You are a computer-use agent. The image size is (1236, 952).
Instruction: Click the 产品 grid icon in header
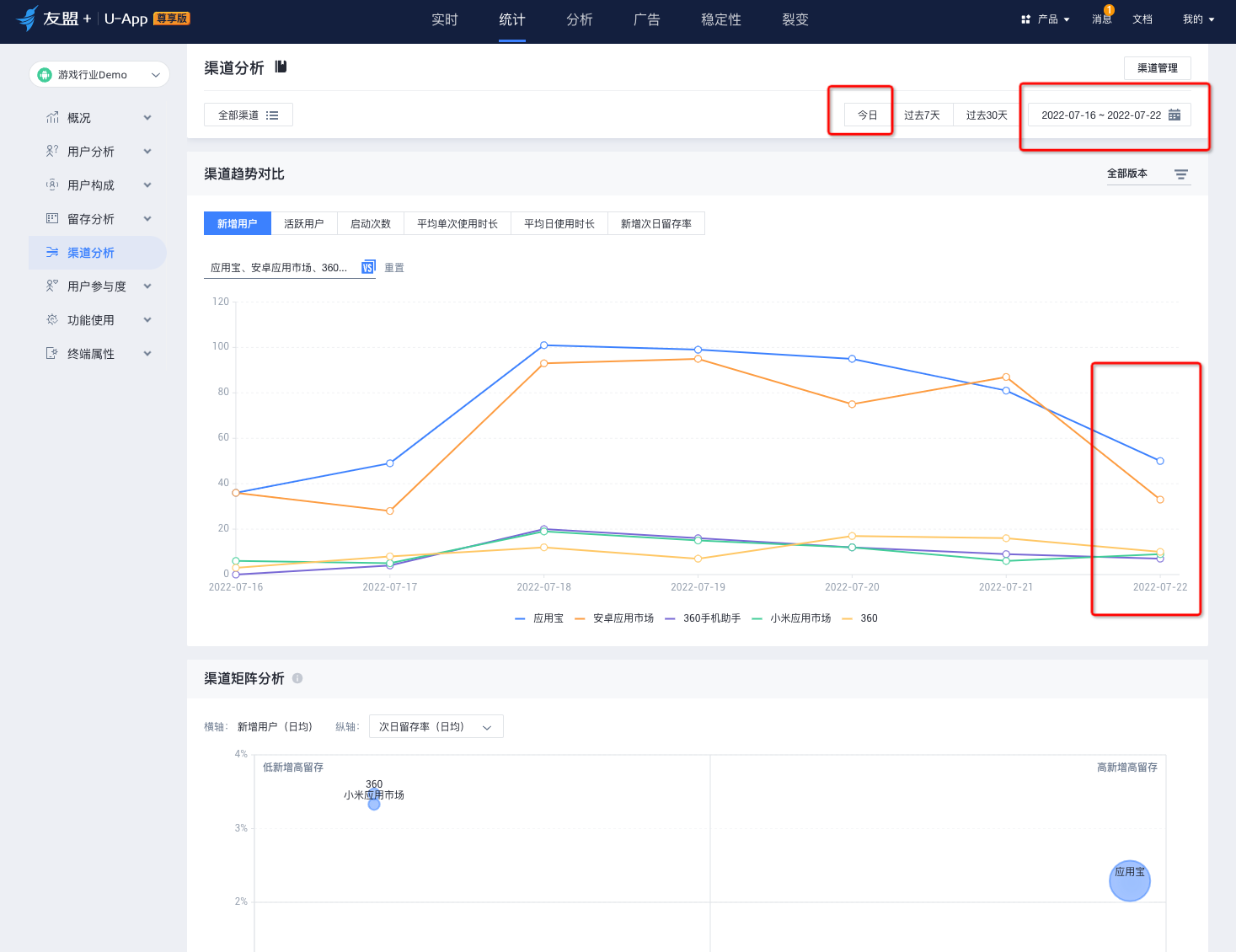click(1025, 19)
